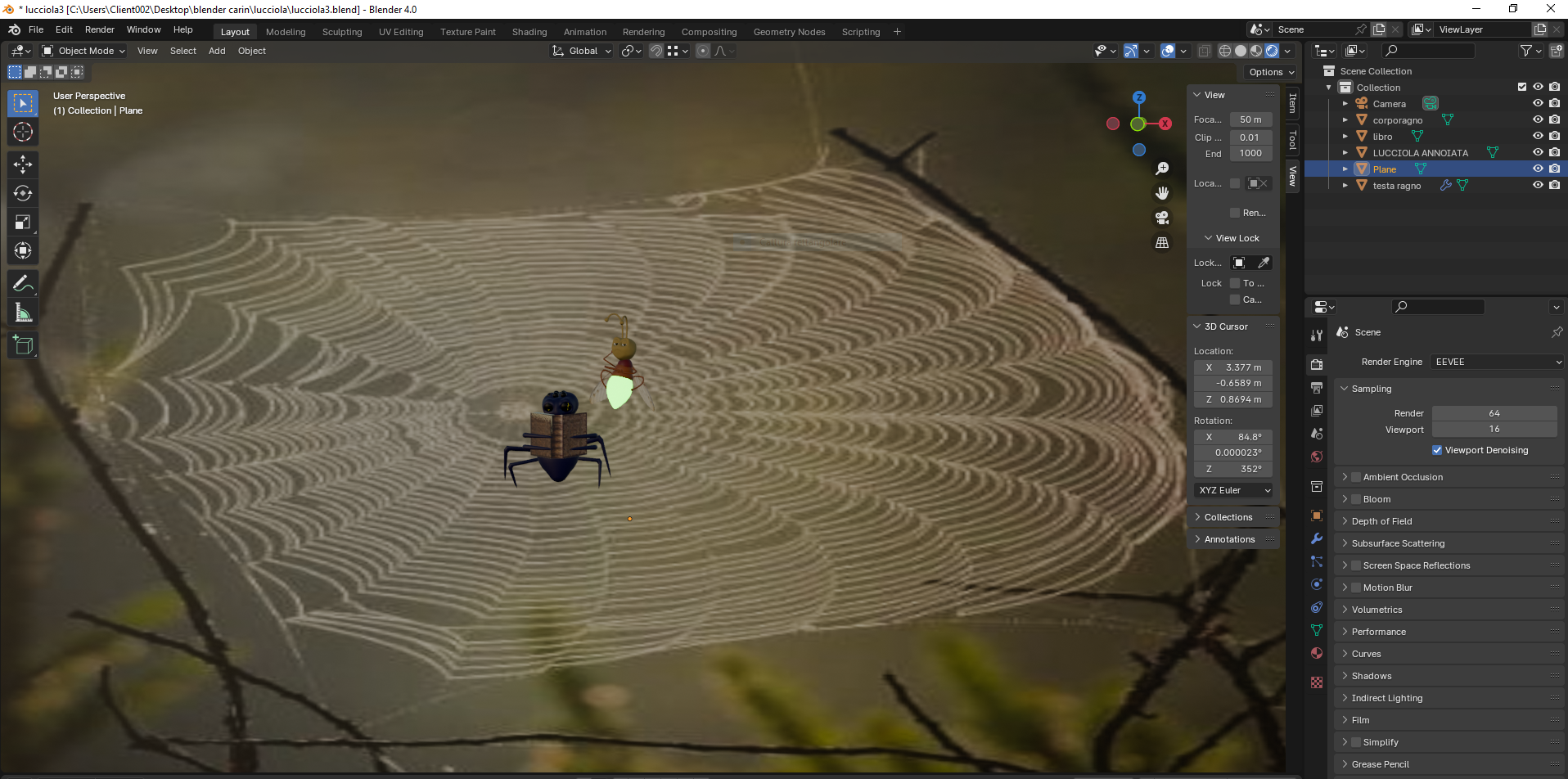Image resolution: width=1568 pixels, height=779 pixels.
Task: Open the Add menu in viewport header
Action: click(217, 51)
